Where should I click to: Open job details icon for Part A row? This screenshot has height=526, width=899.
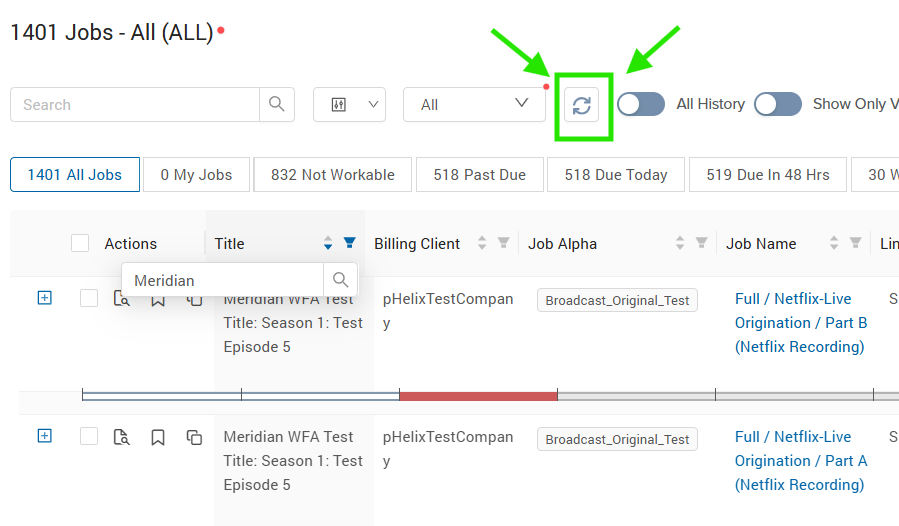[x=122, y=437]
